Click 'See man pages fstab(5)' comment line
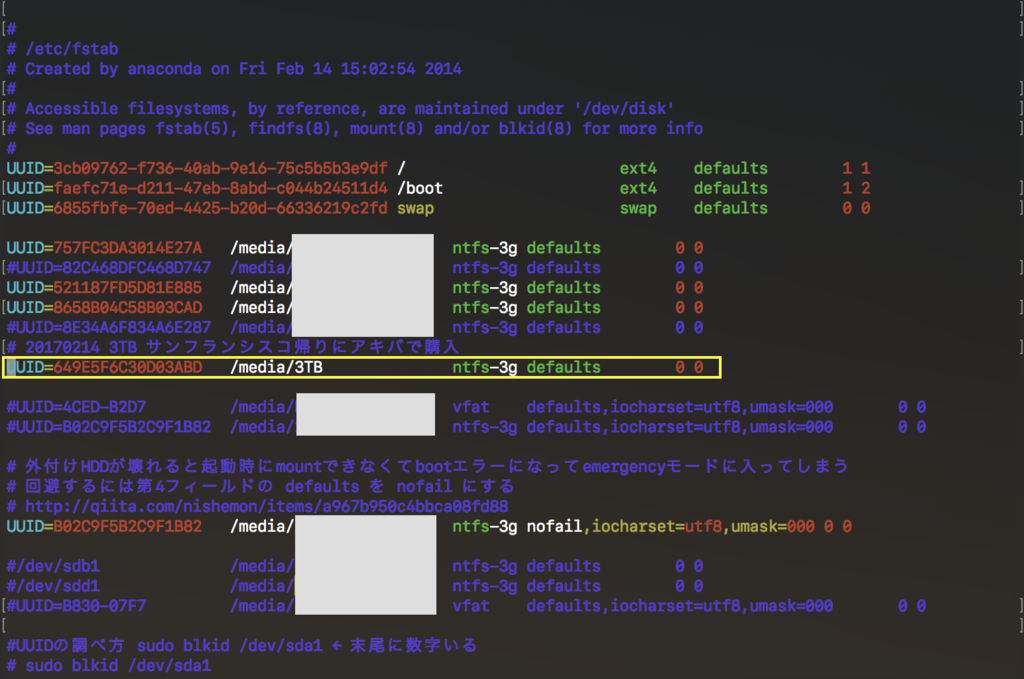This screenshot has width=1024, height=679. pyautogui.click(x=355, y=129)
